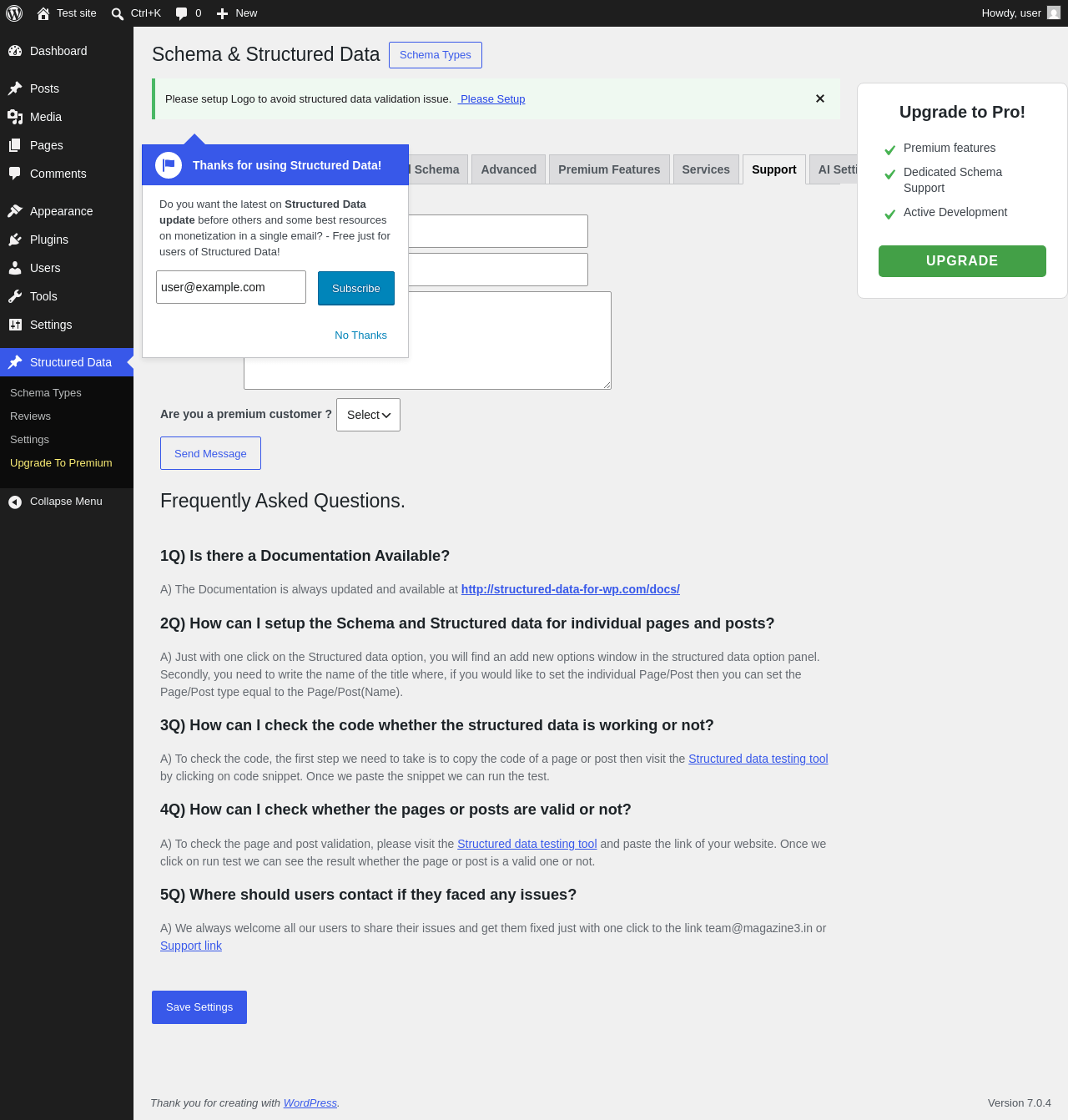Click the Structured Data pin icon
The image size is (1068, 1120).
pos(15,362)
